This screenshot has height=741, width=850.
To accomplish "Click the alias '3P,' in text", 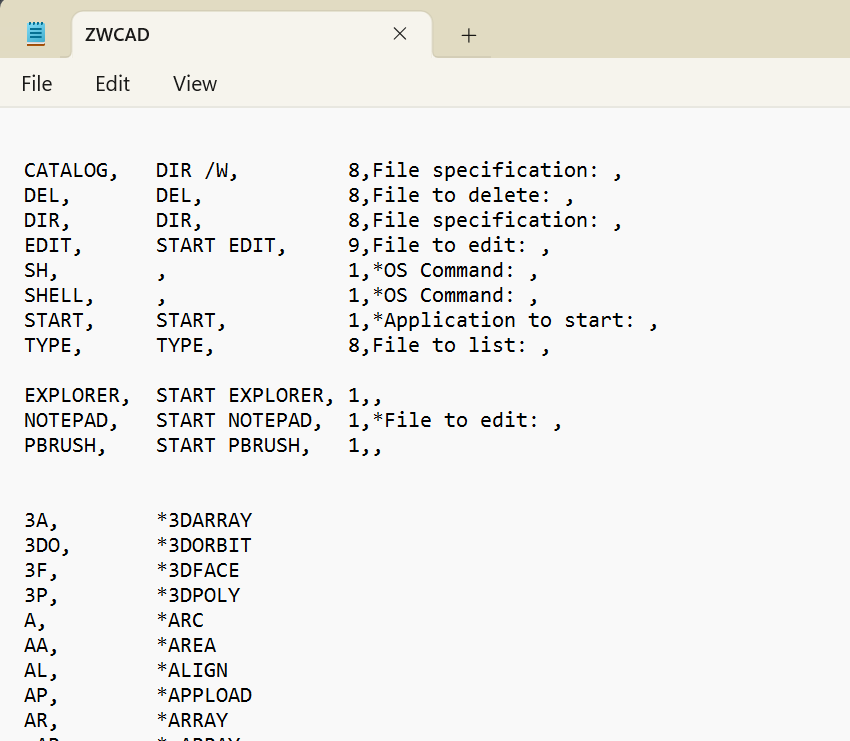I will 41,595.
